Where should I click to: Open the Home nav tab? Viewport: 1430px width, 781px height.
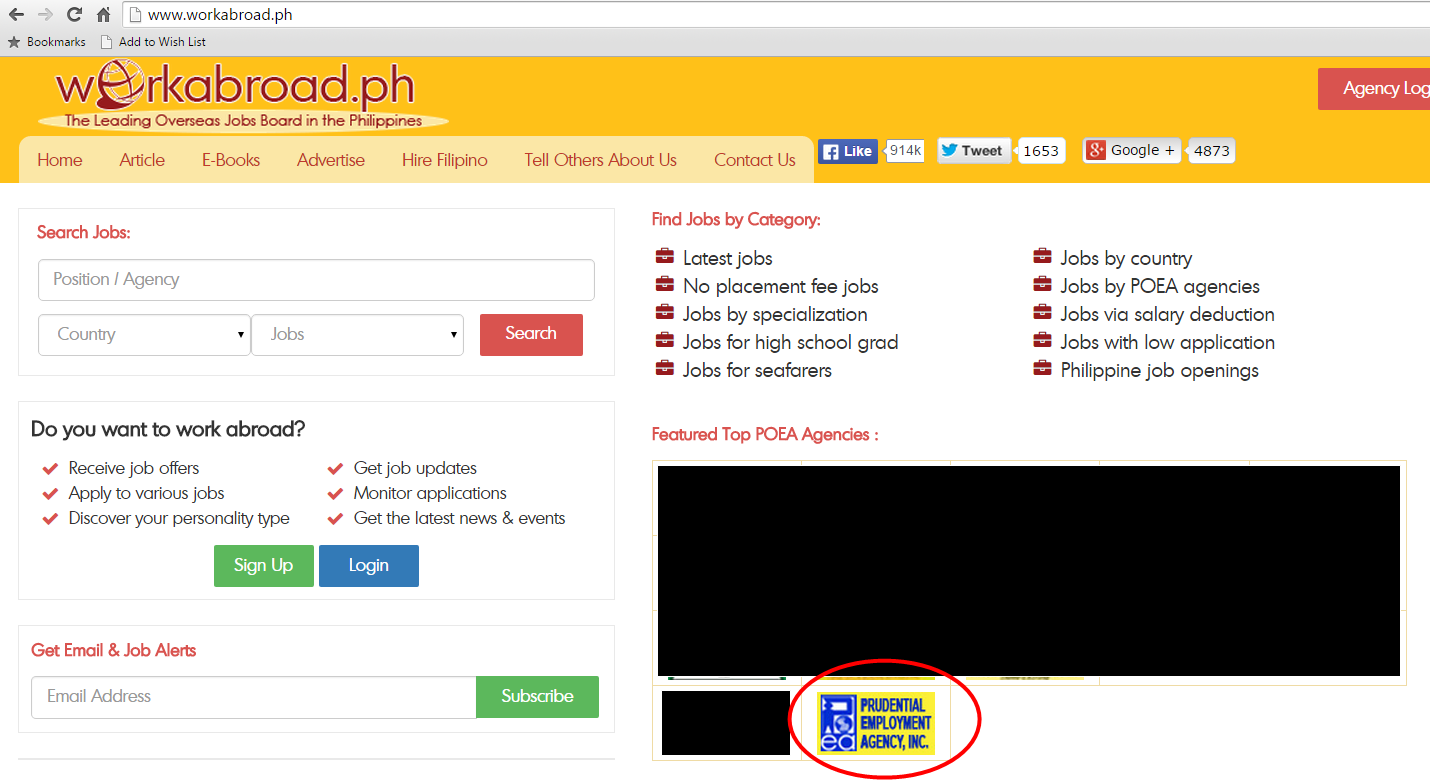(60, 160)
